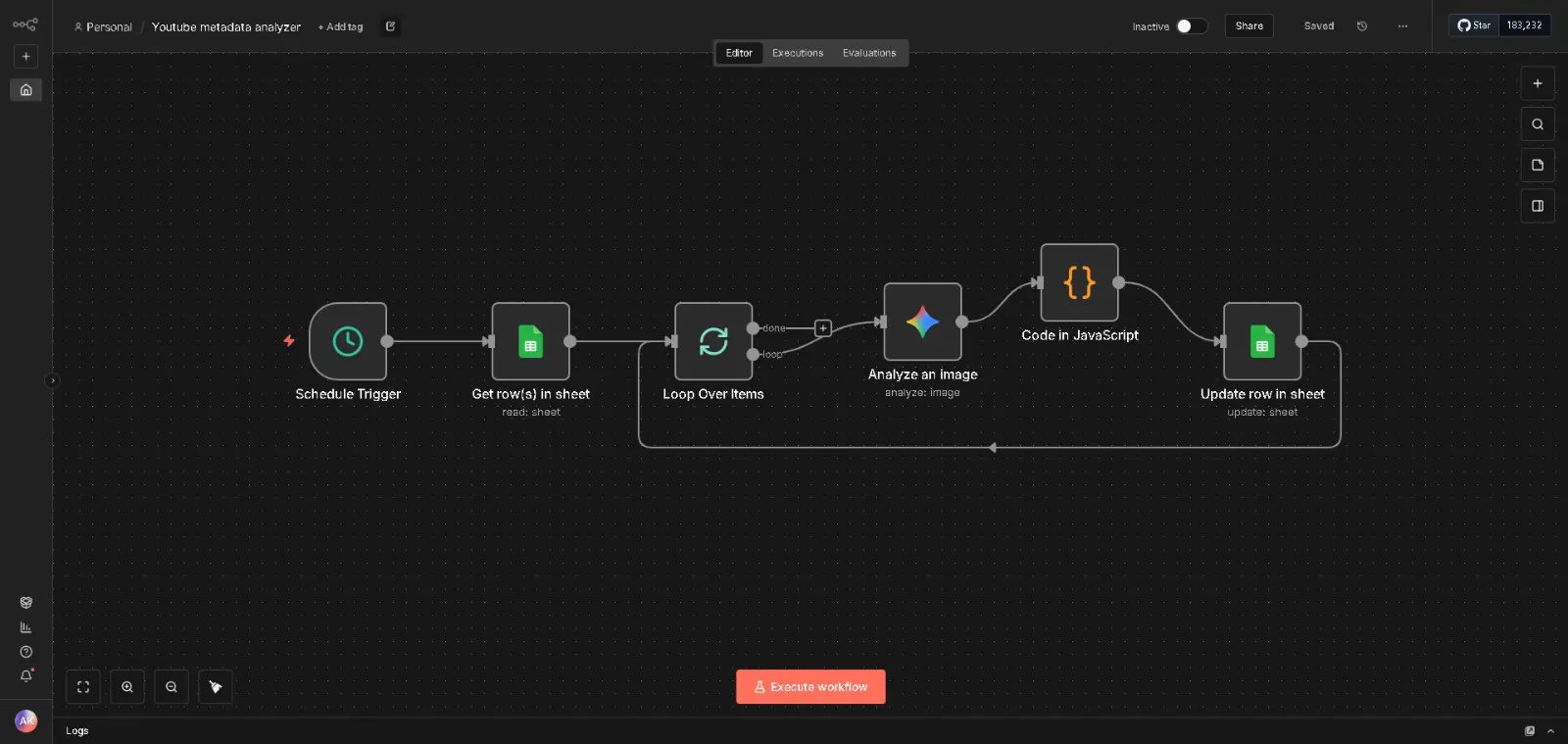Open the node search magnifier on the canvas

tap(1538, 124)
